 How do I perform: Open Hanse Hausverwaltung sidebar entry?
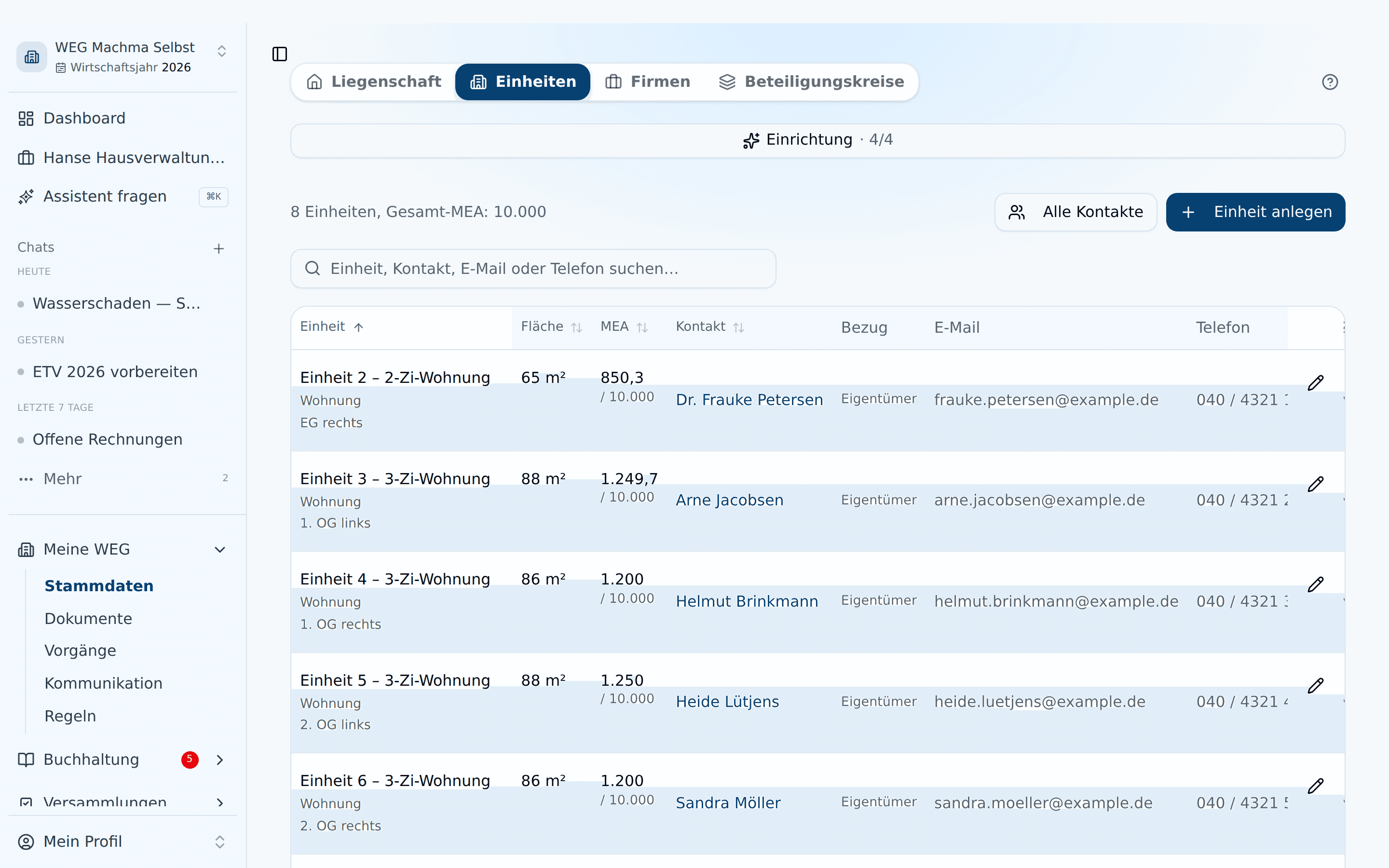tap(123, 158)
